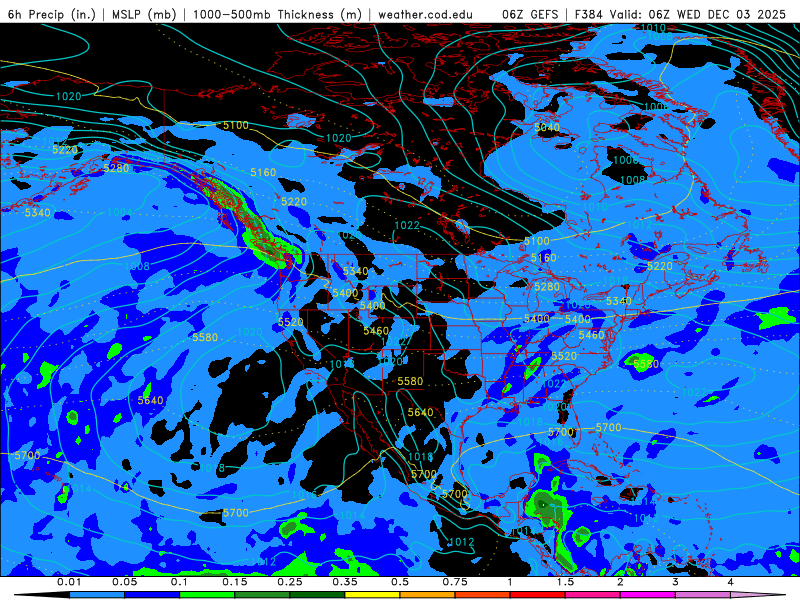Image resolution: width=800 pixels, height=600 pixels.
Task: Click the 1012 pressure label near southern Mexico
Action: [x=461, y=542]
